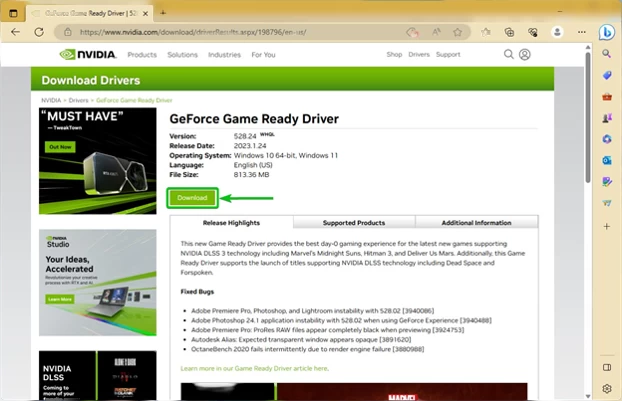The image size is (622, 401).
Task: Open Collections icon in toolbar
Action: point(509,32)
